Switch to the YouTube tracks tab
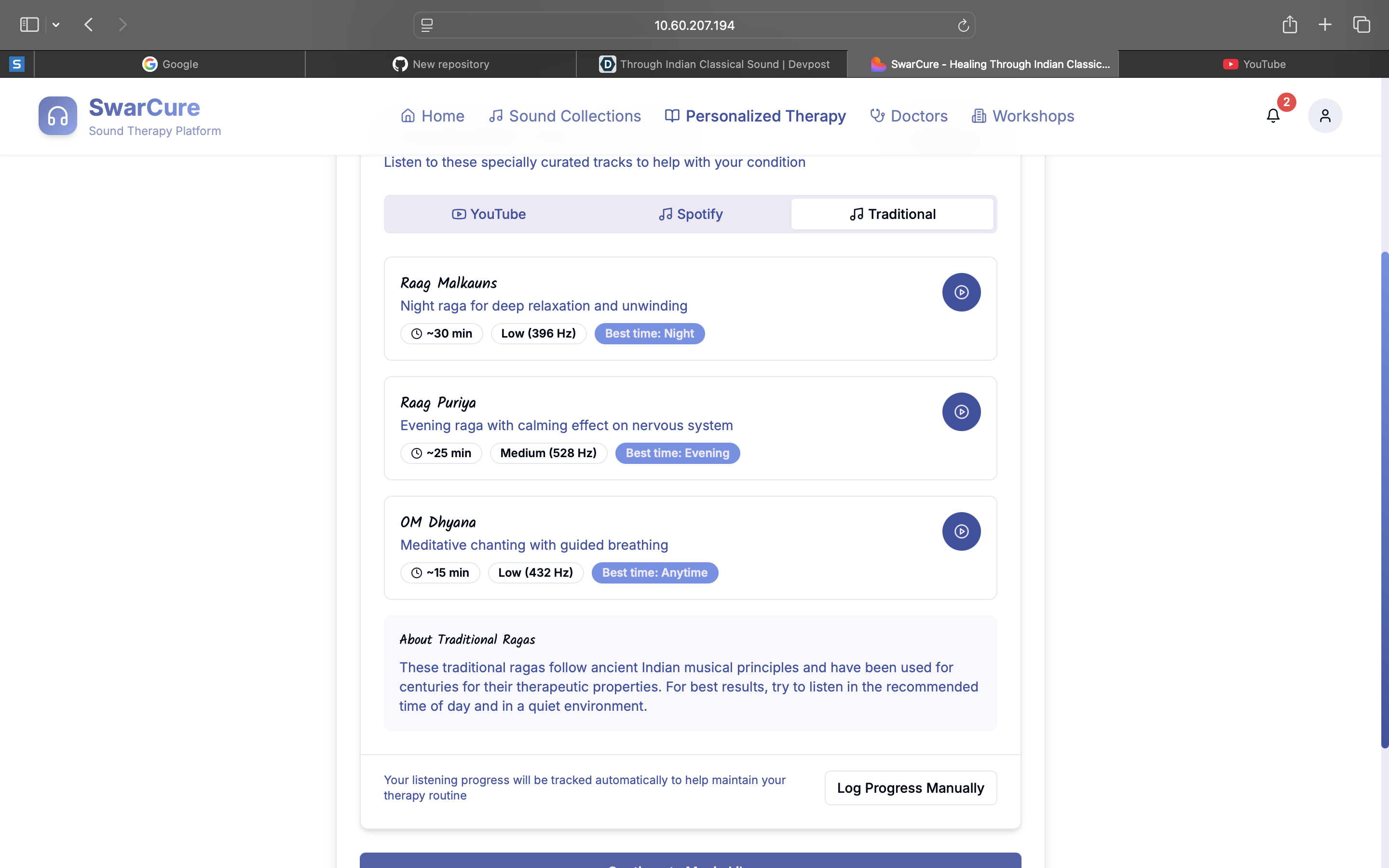Viewport: 1389px width, 868px height. coord(489,214)
